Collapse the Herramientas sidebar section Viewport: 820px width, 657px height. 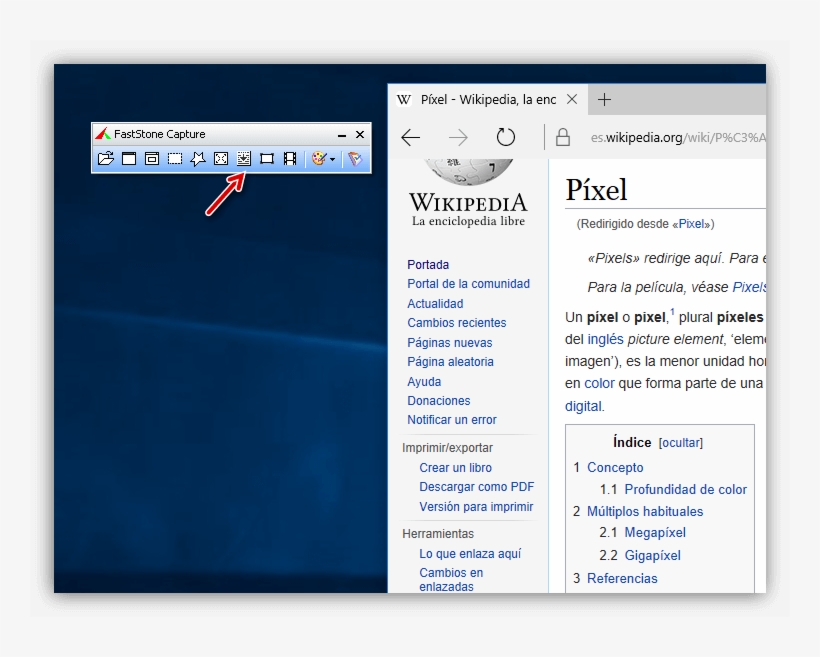pos(438,534)
